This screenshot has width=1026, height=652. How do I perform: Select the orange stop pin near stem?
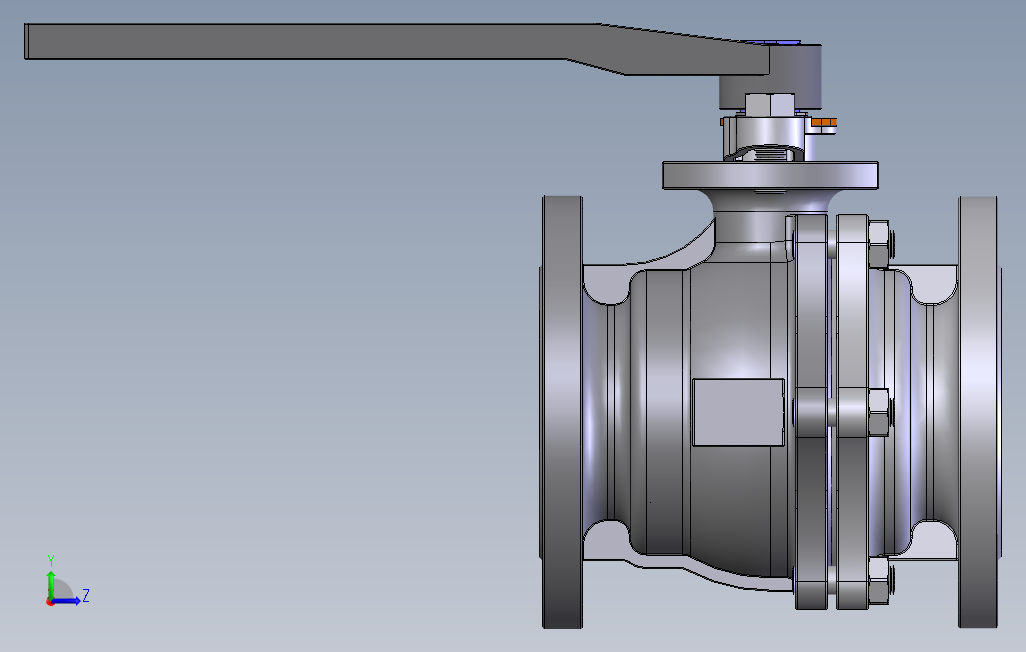tap(824, 122)
